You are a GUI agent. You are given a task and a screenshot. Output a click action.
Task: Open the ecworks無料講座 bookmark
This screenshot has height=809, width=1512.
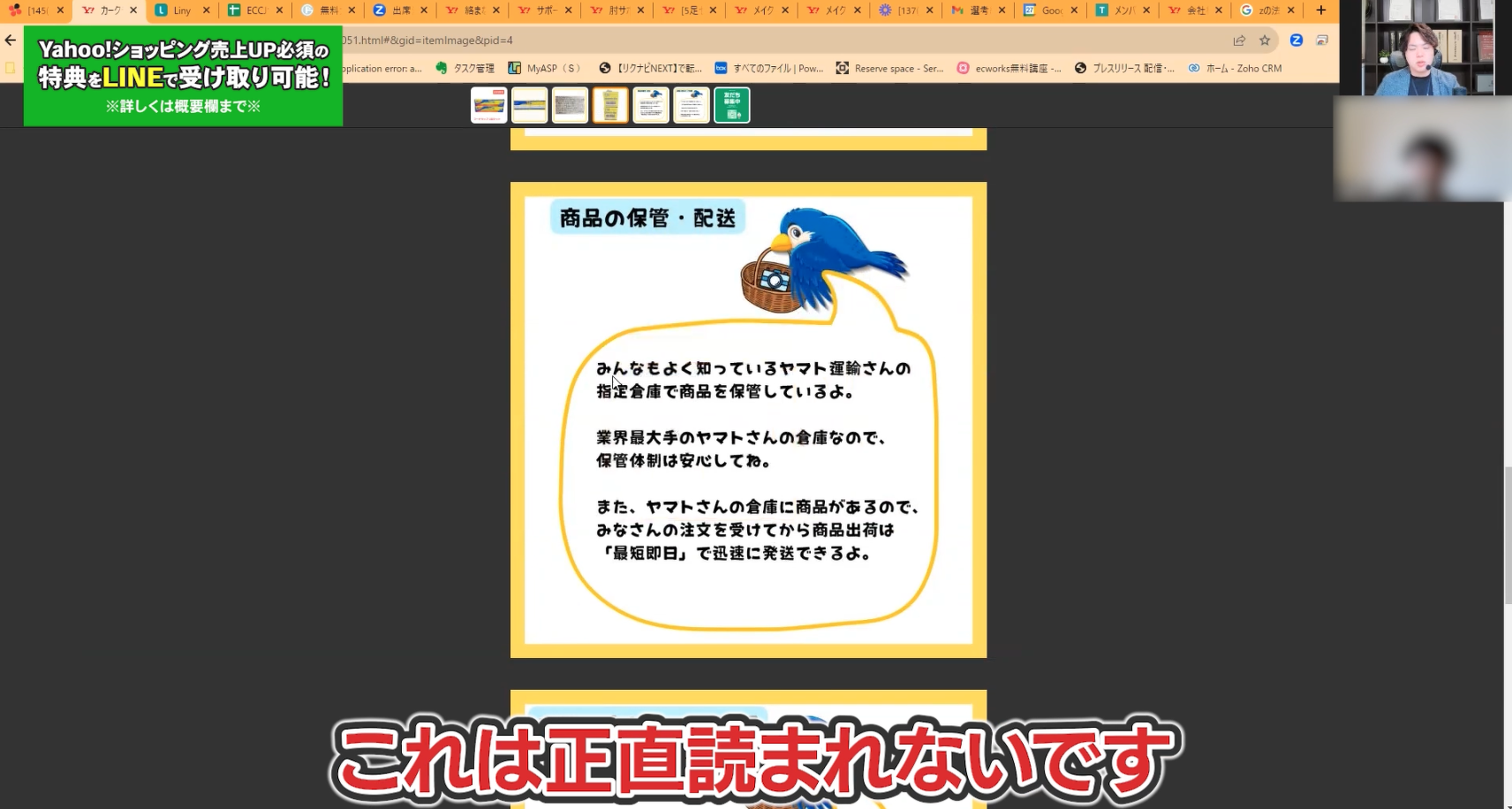pos(1011,67)
